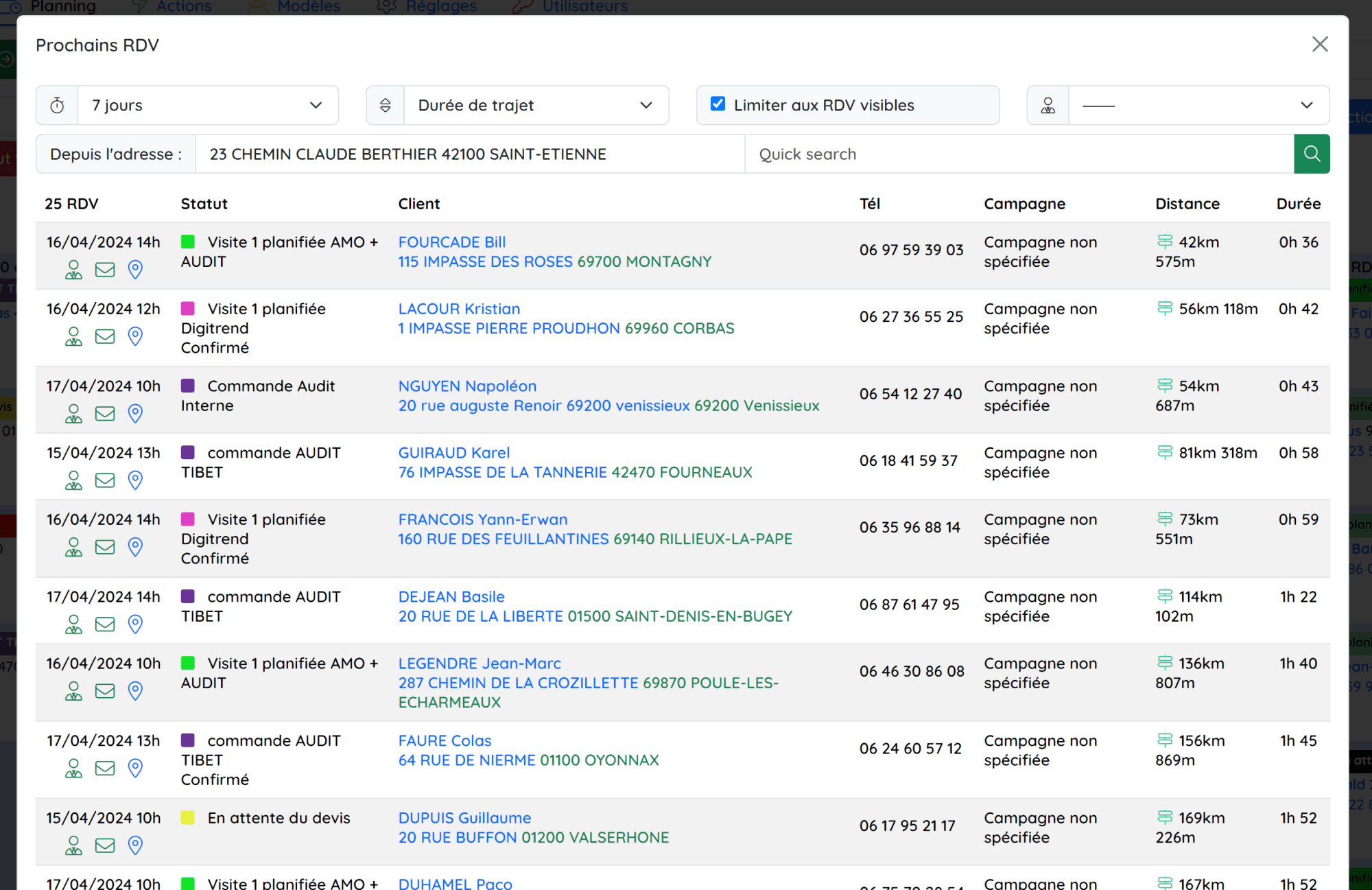The height and width of the screenshot is (890, 1372).
Task: Click location pin for DEJEAN Basile row
Action: [135, 624]
